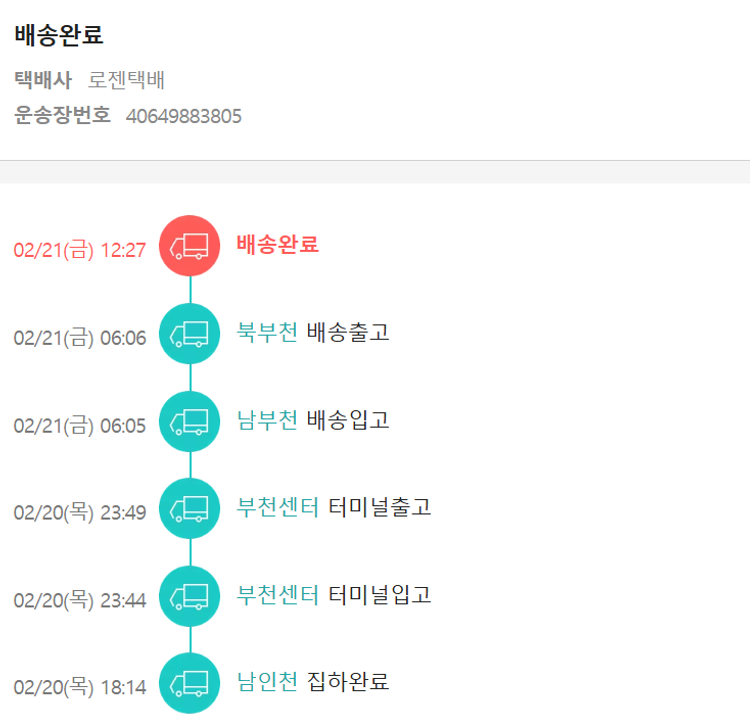Click the tracking number 40649883805
The height and width of the screenshot is (721, 750).
coord(184,116)
